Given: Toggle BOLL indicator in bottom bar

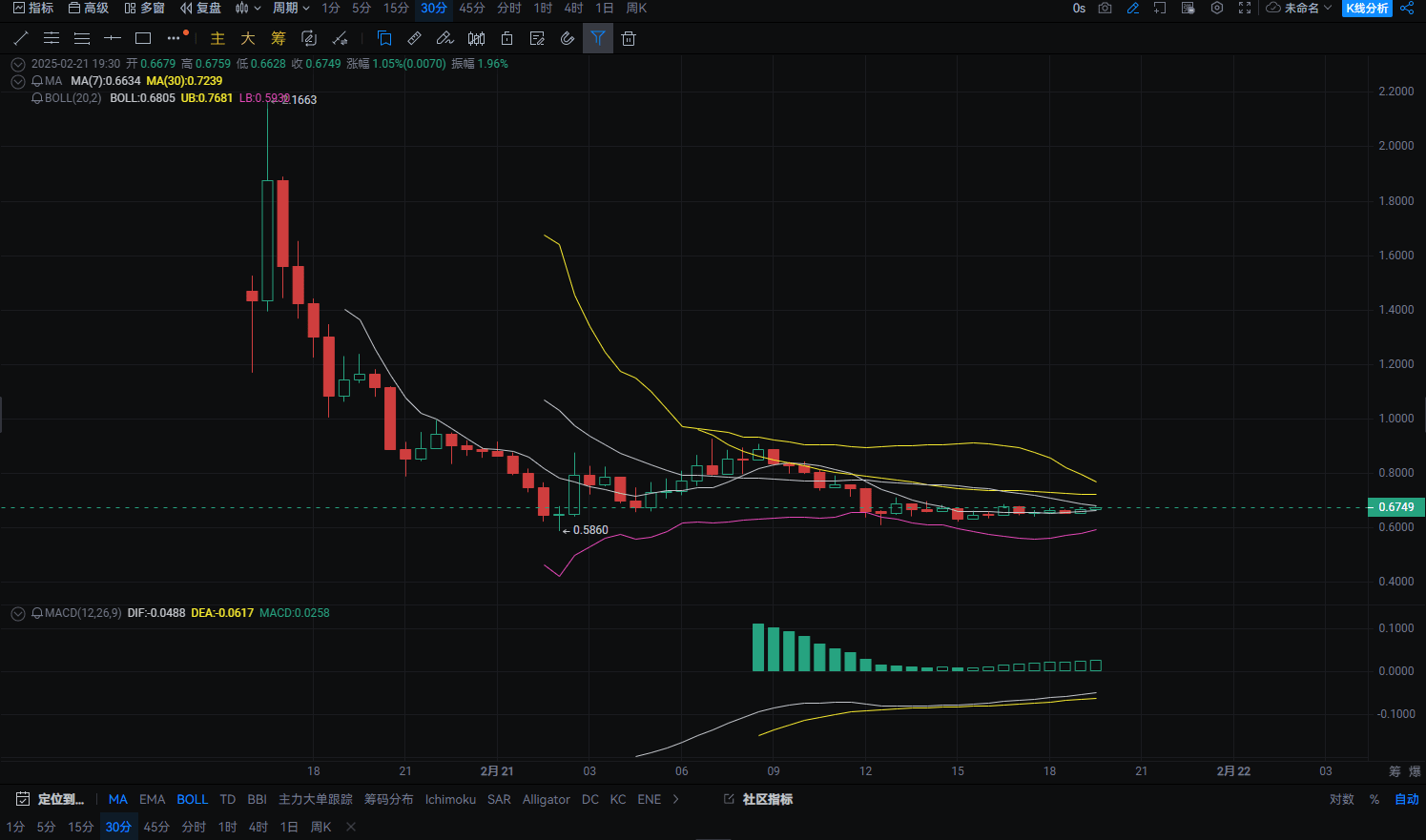Looking at the screenshot, I should click(192, 799).
